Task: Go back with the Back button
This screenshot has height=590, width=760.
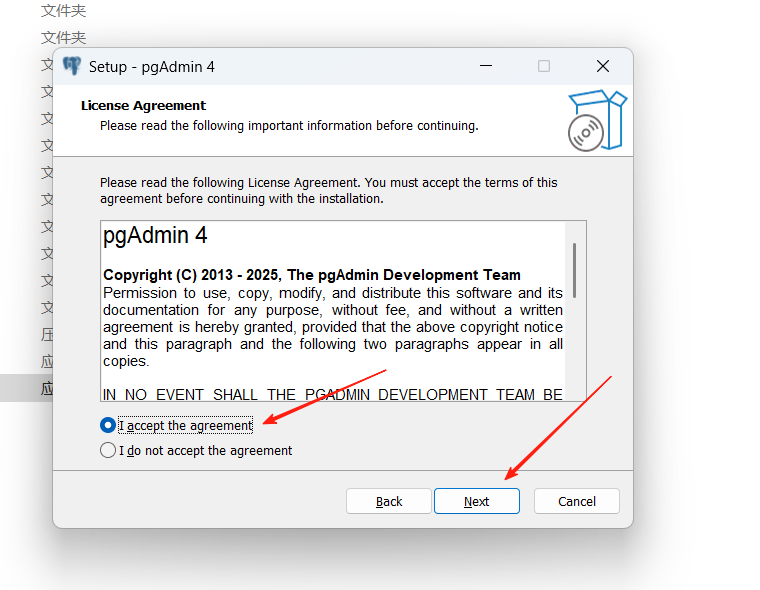Action: pos(389,501)
